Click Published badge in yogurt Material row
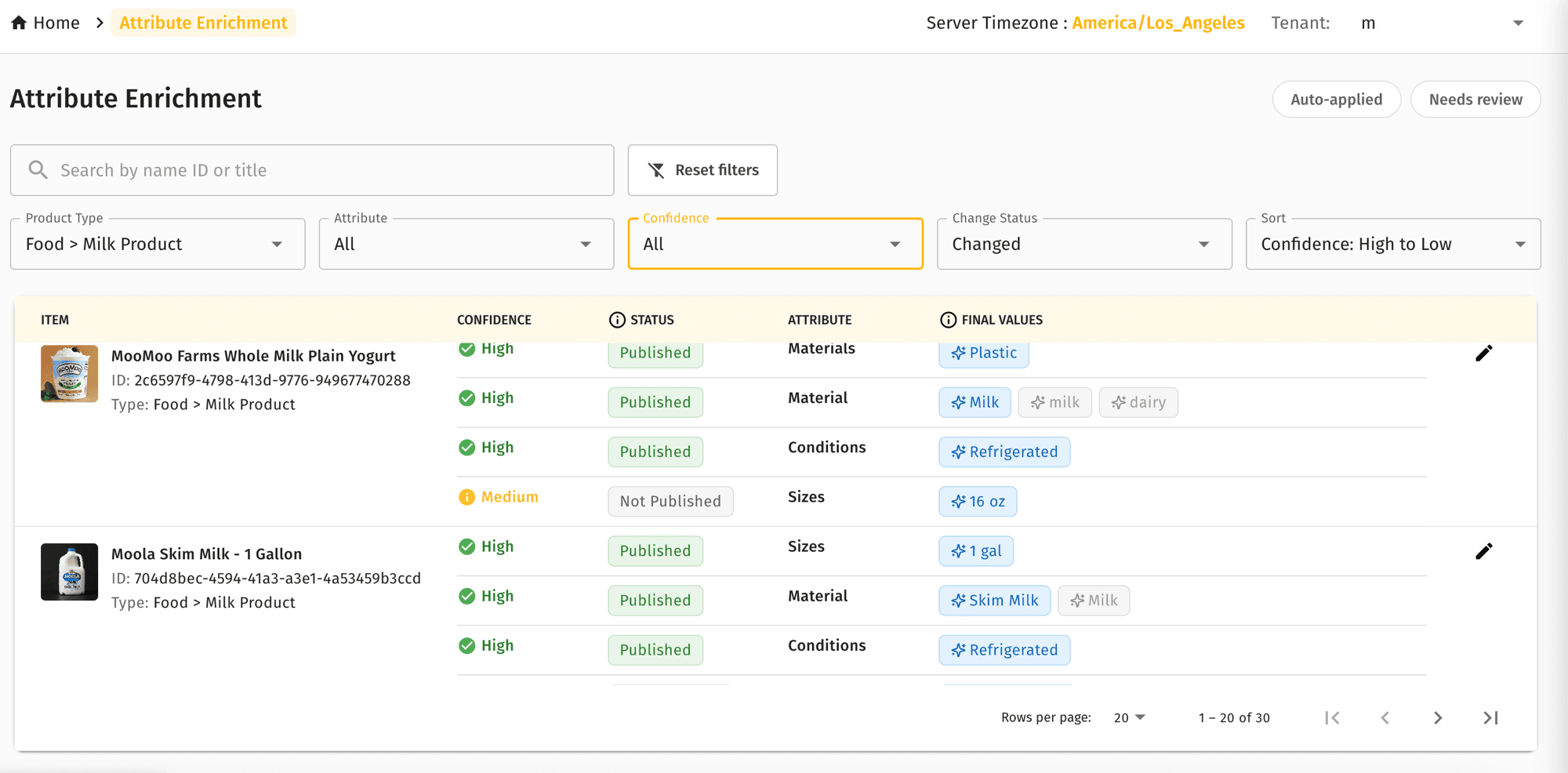This screenshot has width=1568, height=773. pos(655,402)
